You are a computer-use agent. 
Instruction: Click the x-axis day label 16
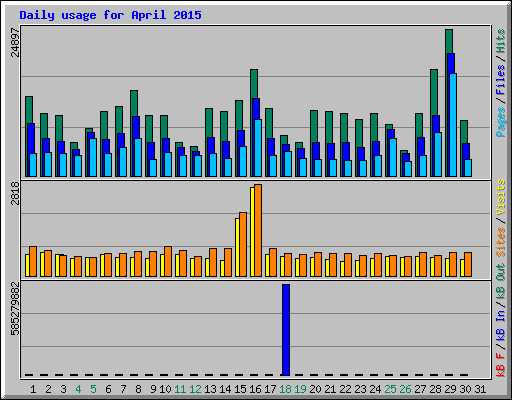pos(255,389)
